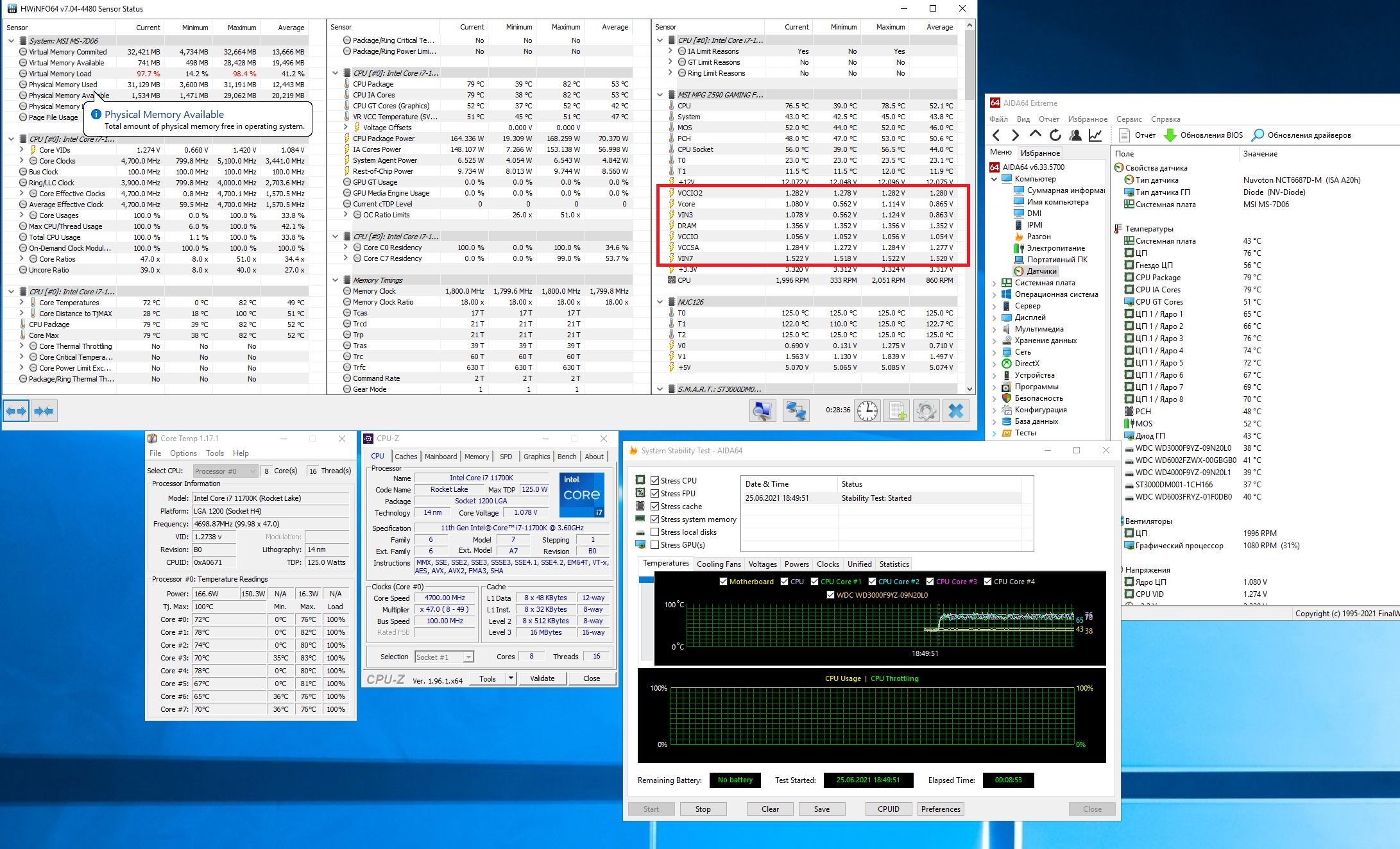Viewport: 1400px width, 849px height.
Task: Switch to the Cooling Fans tab
Action: (x=719, y=564)
